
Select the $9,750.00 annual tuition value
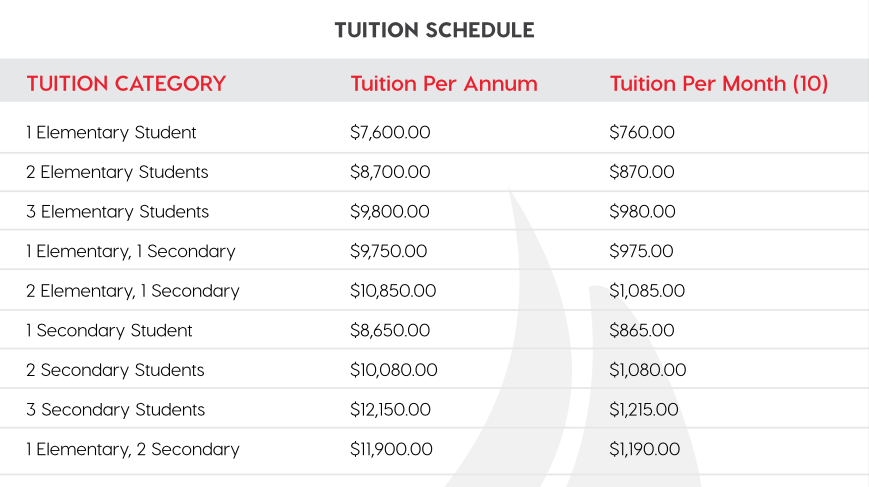point(389,251)
